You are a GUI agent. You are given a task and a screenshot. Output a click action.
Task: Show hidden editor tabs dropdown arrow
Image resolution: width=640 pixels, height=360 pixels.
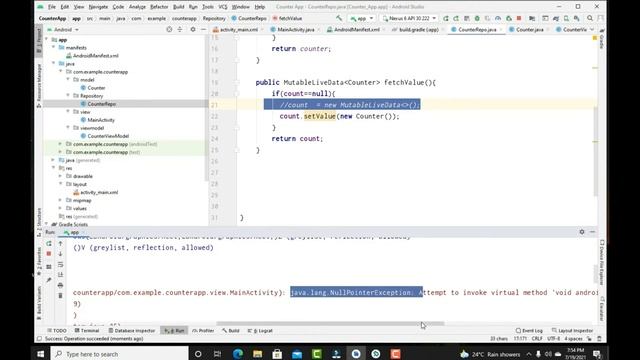(x=592, y=29)
